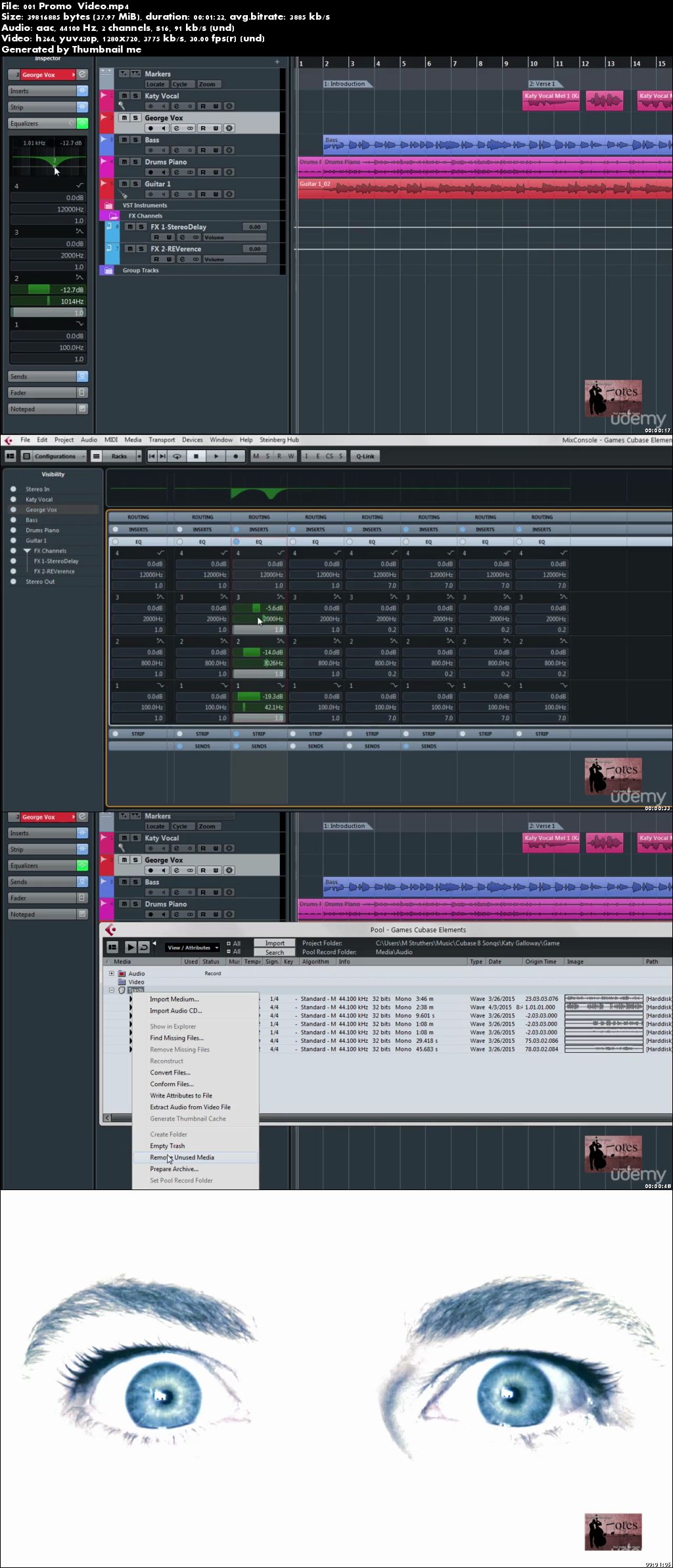673x1568 pixels.
Task: Adjust the 1014Hz frequency slider
Action: [x=47, y=301]
